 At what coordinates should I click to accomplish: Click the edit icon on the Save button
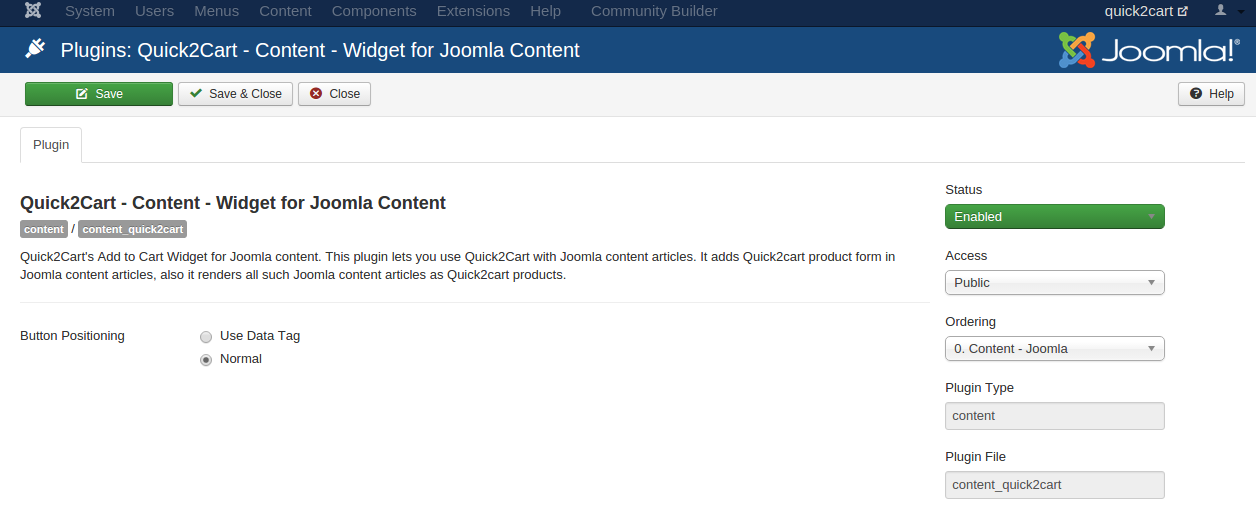(x=82, y=94)
